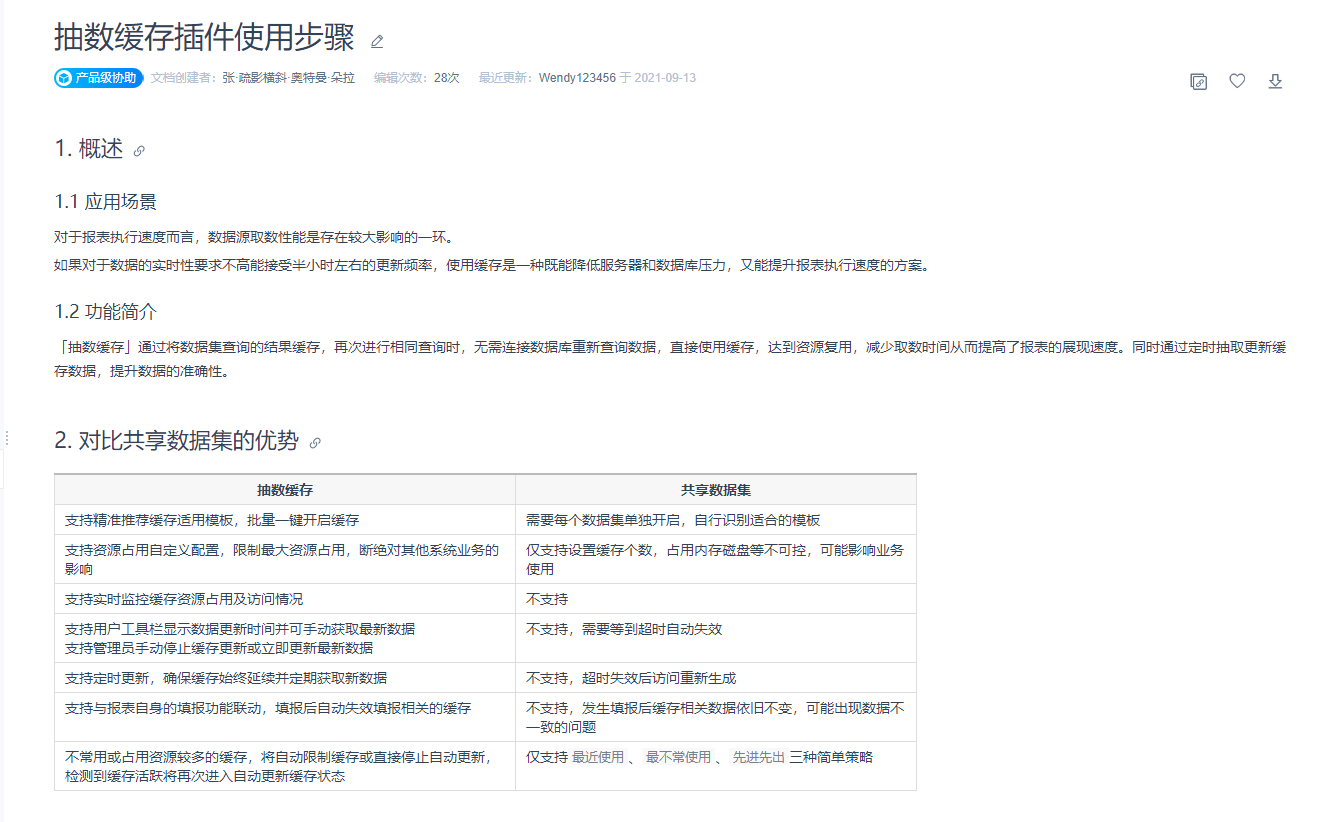Viewport: 1343px width, 822px height.
Task: Click the update date 2021-09-13
Action: point(665,78)
